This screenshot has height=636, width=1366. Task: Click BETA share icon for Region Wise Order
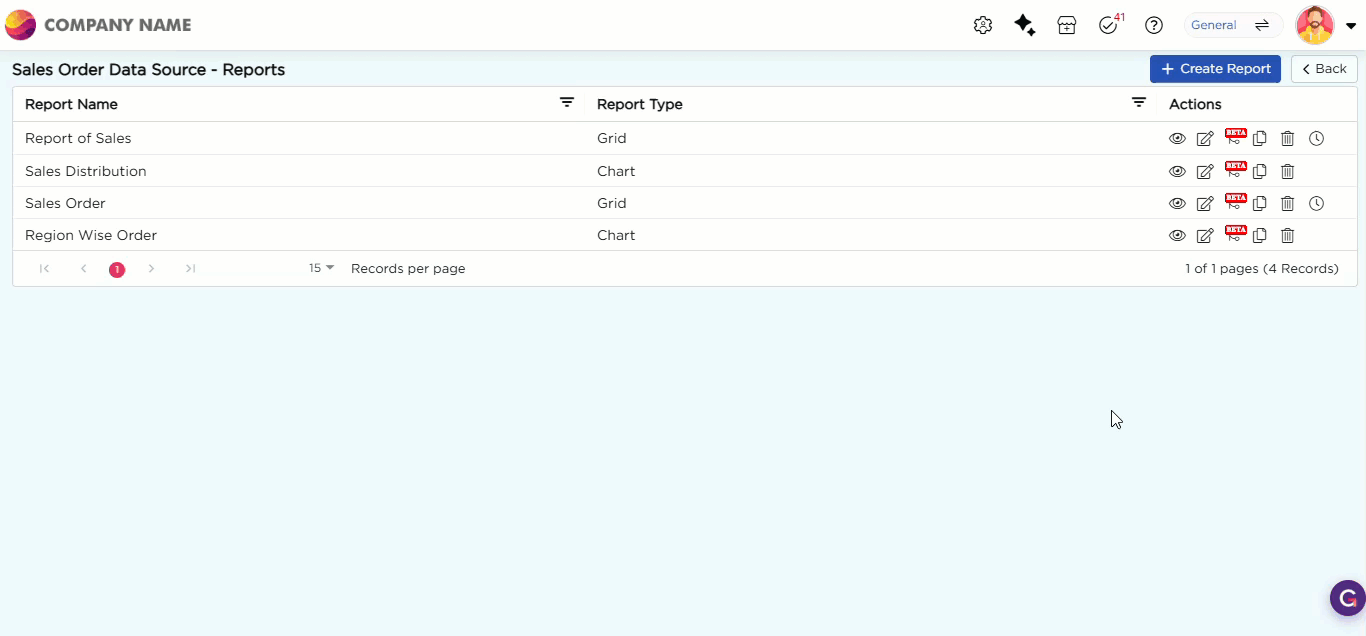(x=1235, y=235)
